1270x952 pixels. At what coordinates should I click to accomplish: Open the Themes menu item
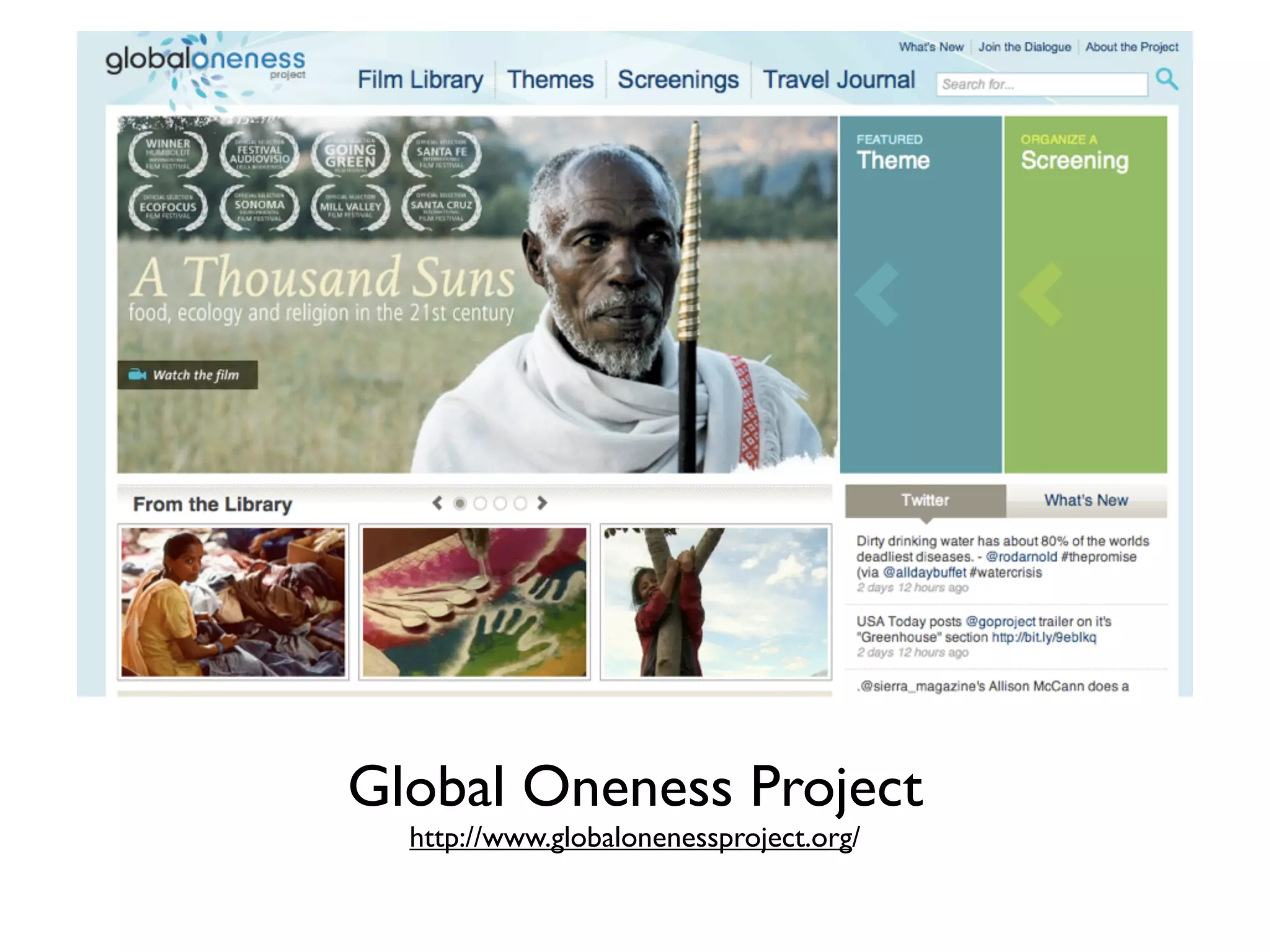(x=550, y=80)
